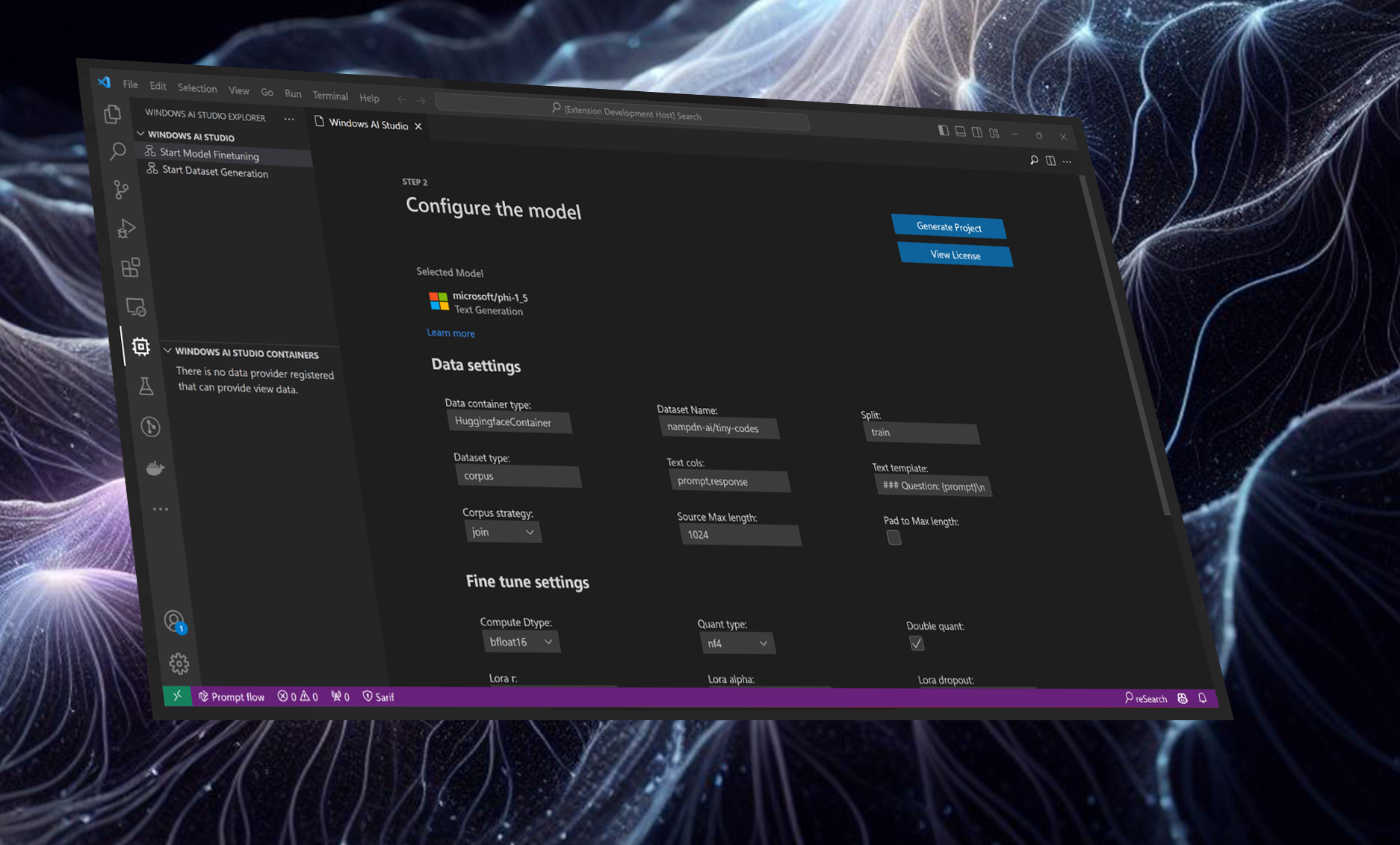Image resolution: width=1400 pixels, height=845 pixels.
Task: Click the Learn more link
Action: coord(450,333)
